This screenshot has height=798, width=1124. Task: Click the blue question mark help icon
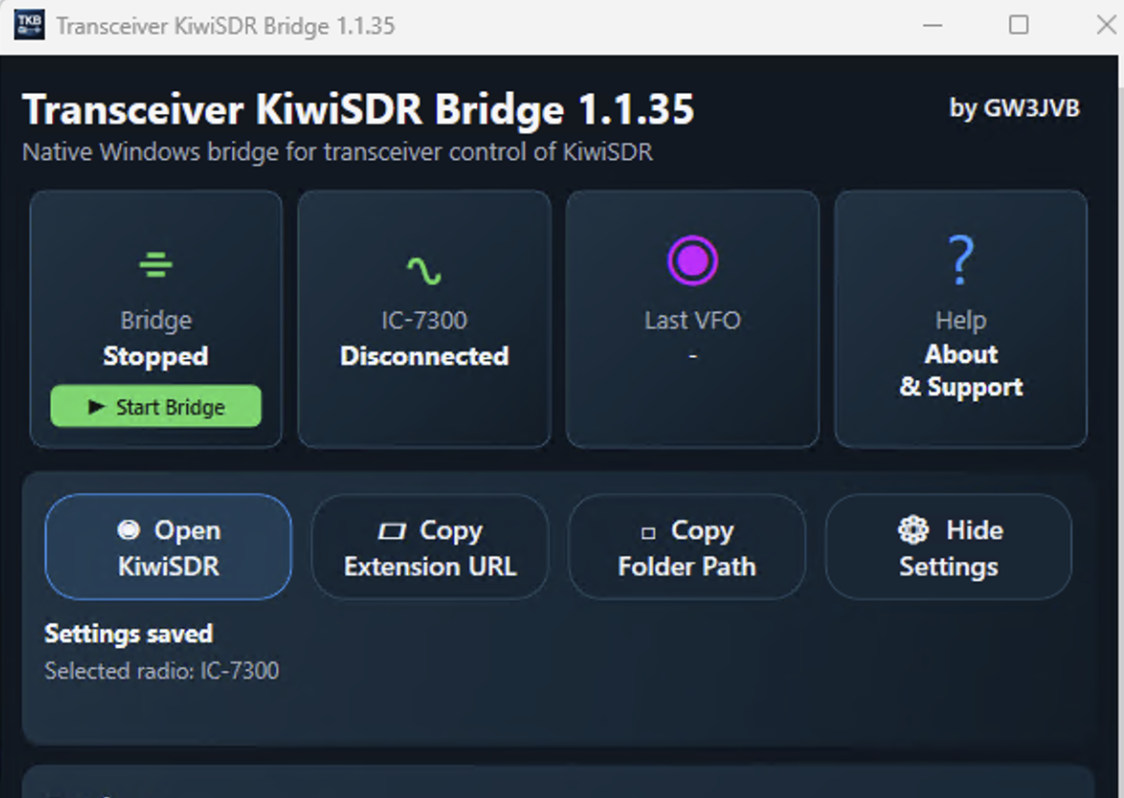tap(961, 260)
